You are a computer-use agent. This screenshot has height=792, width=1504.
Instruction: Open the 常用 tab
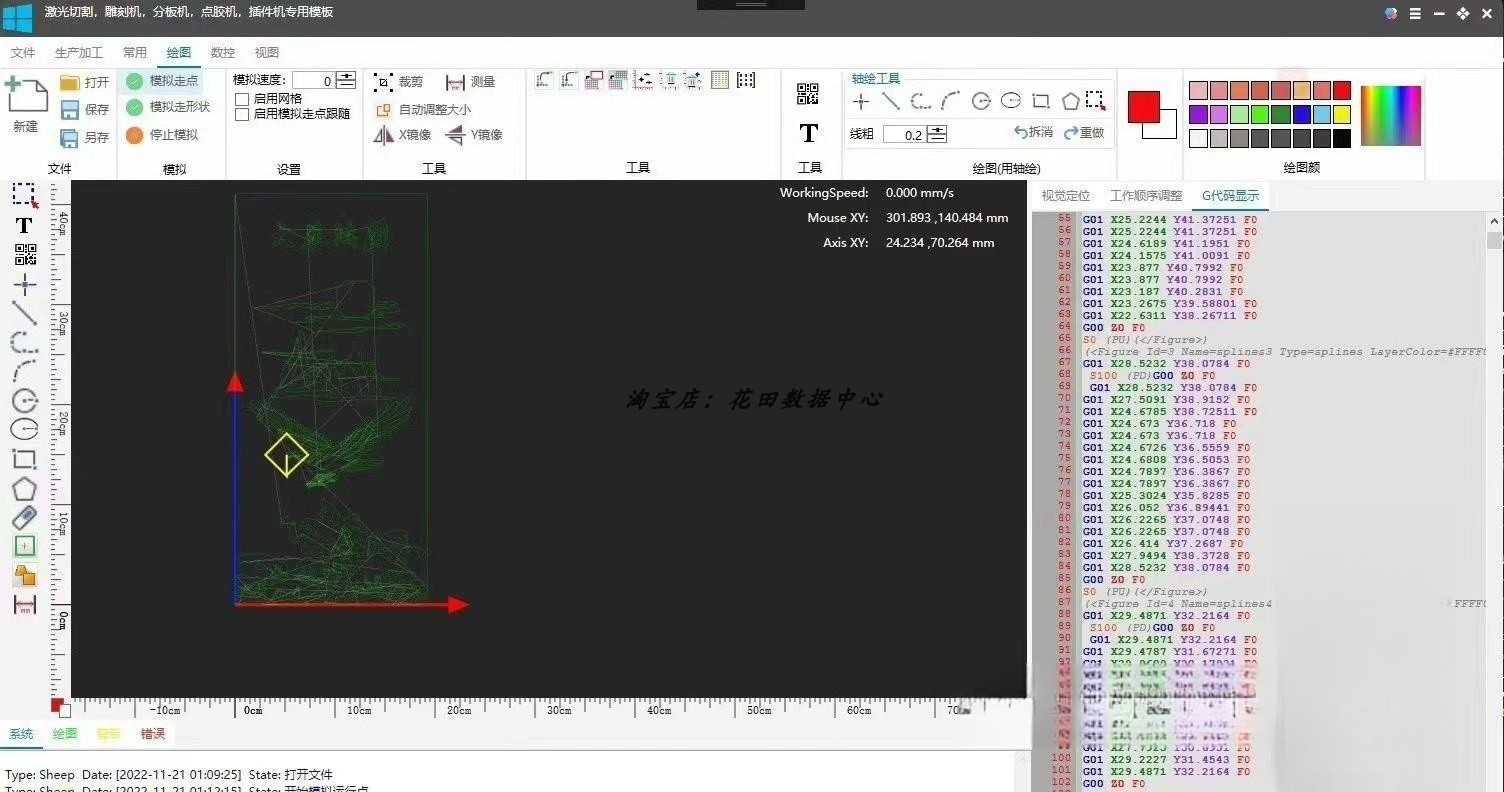click(x=135, y=53)
